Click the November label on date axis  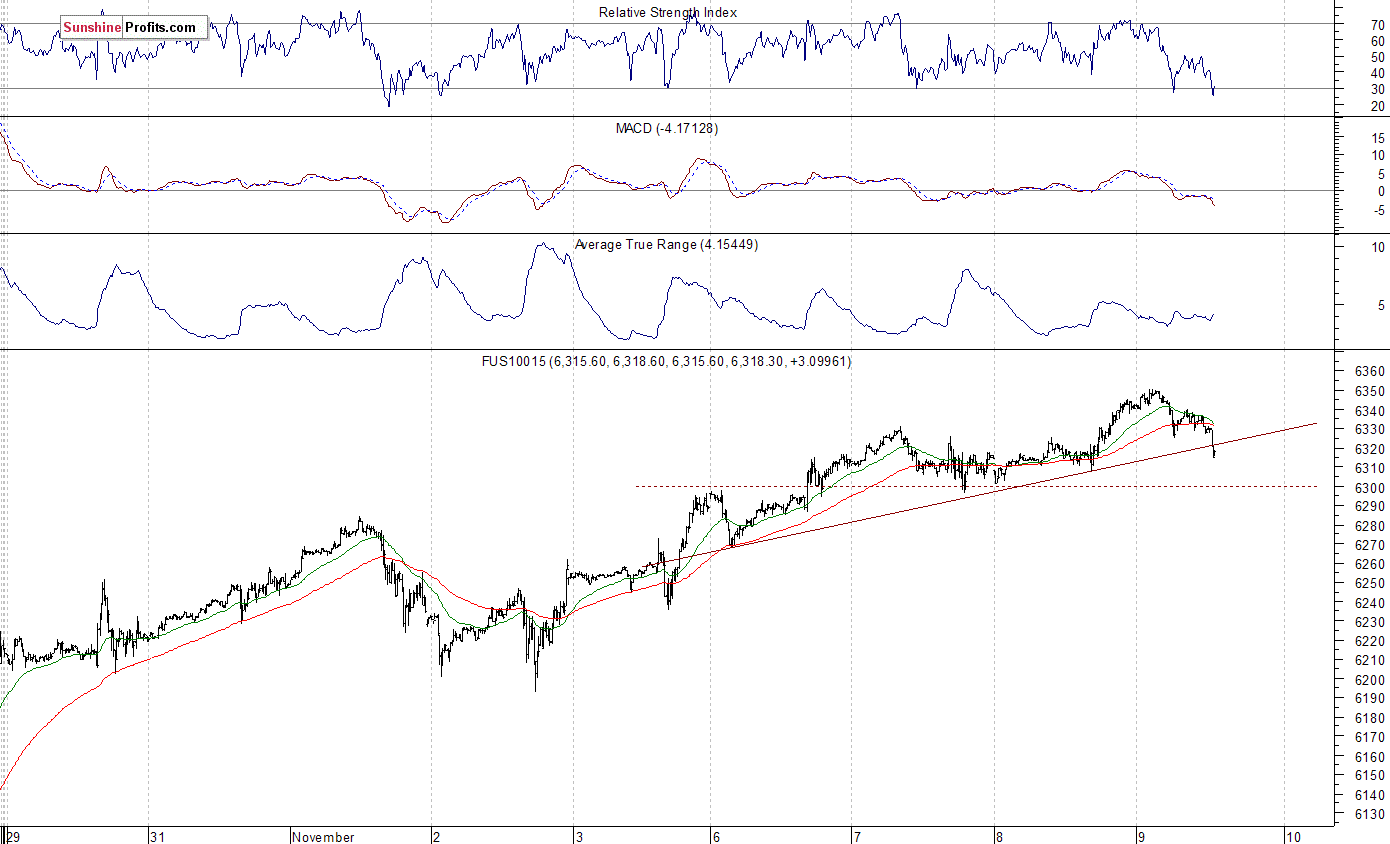(x=324, y=837)
